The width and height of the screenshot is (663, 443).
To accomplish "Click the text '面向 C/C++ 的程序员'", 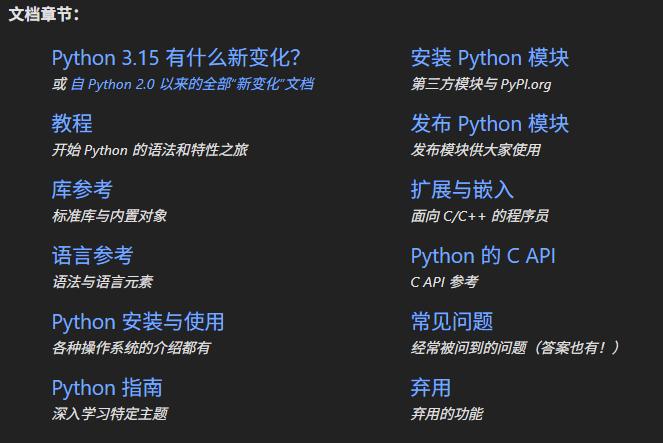I will (x=479, y=216).
